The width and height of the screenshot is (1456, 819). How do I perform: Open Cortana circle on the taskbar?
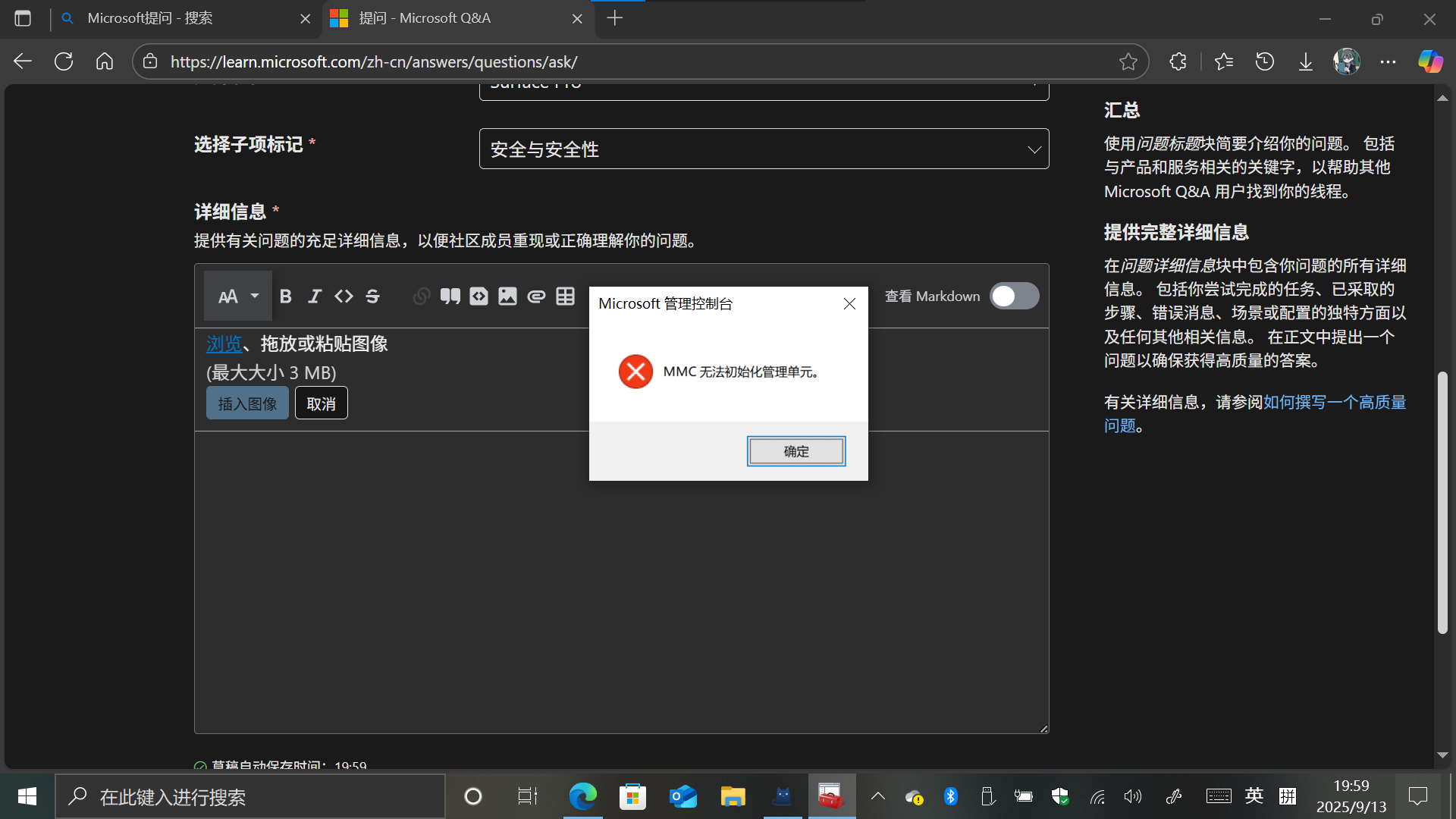click(x=473, y=796)
